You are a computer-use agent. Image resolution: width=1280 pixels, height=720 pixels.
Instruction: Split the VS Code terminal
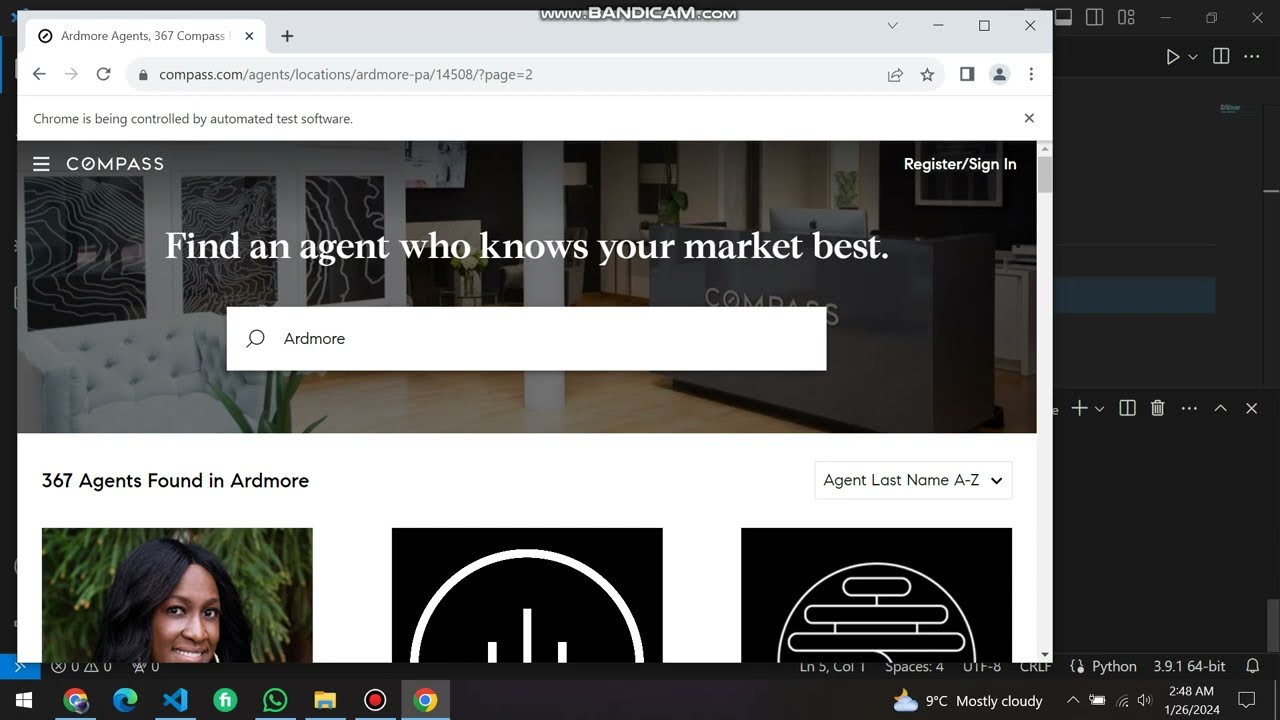(x=1127, y=408)
